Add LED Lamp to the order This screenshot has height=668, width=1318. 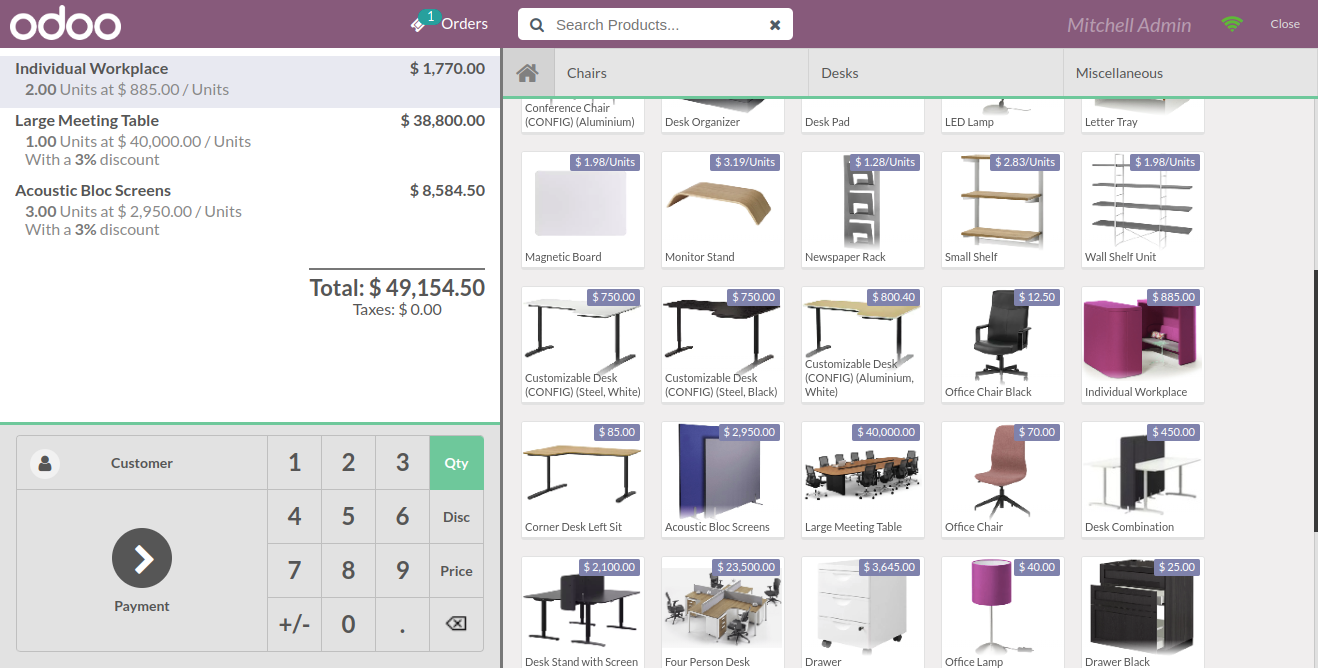tap(1003, 116)
